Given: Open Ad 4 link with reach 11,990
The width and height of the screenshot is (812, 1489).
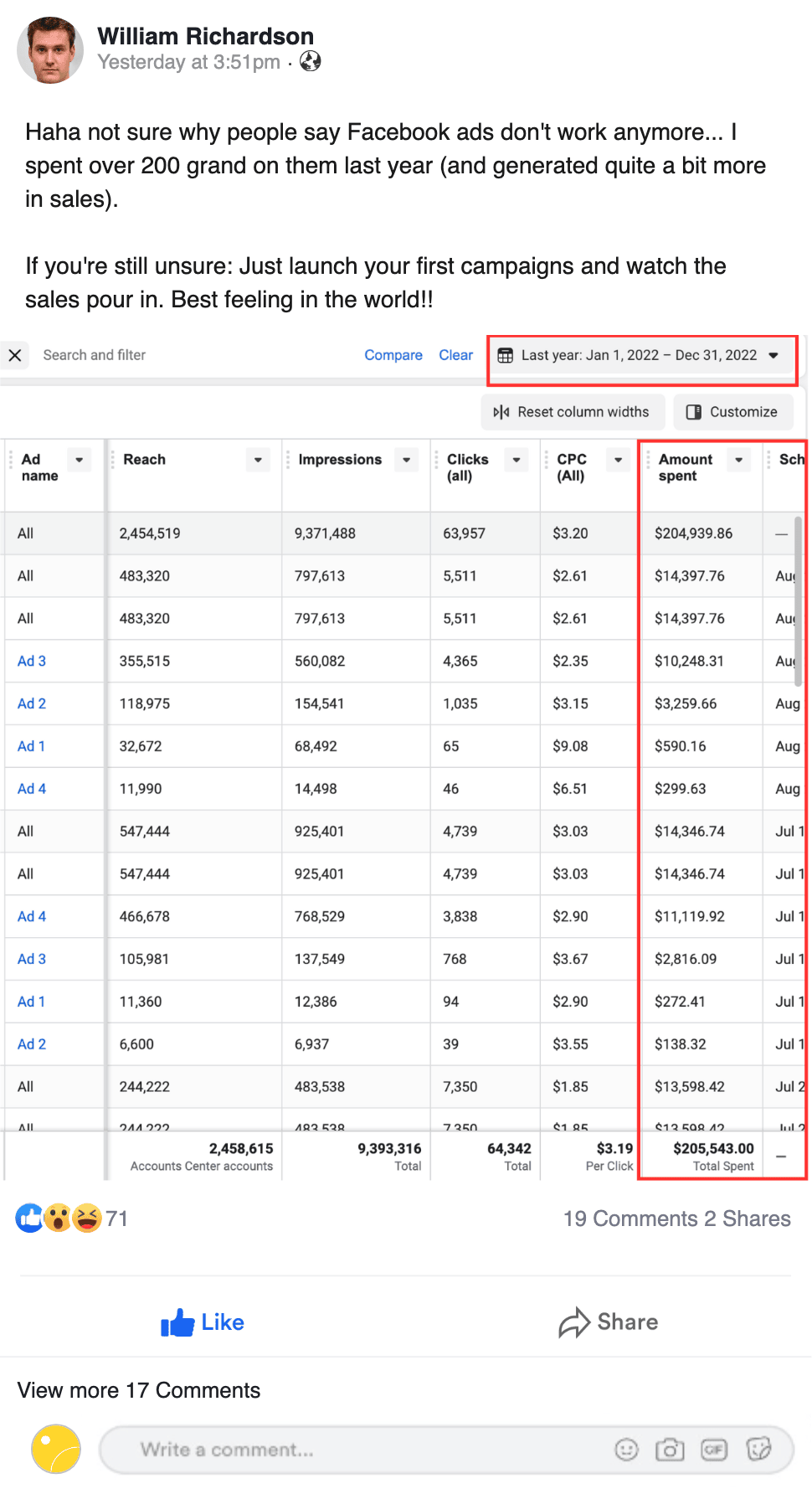Looking at the screenshot, I should tap(32, 789).
